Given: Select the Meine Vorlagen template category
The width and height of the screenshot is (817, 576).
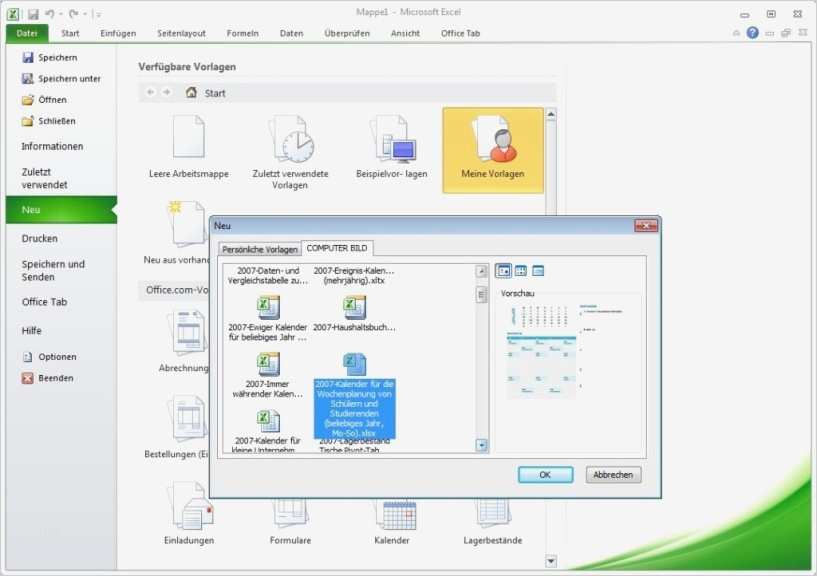Looking at the screenshot, I should pyautogui.click(x=491, y=148).
